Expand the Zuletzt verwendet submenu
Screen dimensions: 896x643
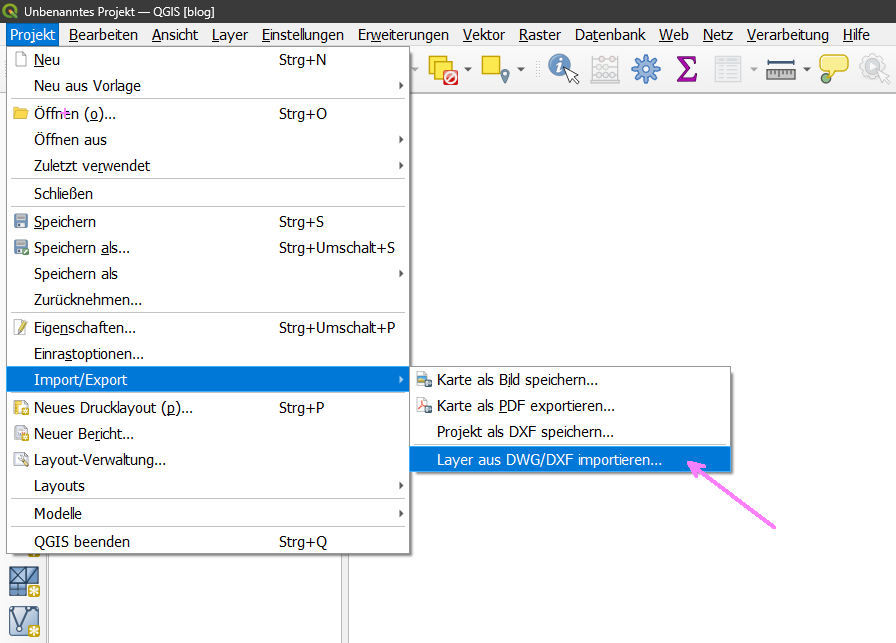coord(120,166)
